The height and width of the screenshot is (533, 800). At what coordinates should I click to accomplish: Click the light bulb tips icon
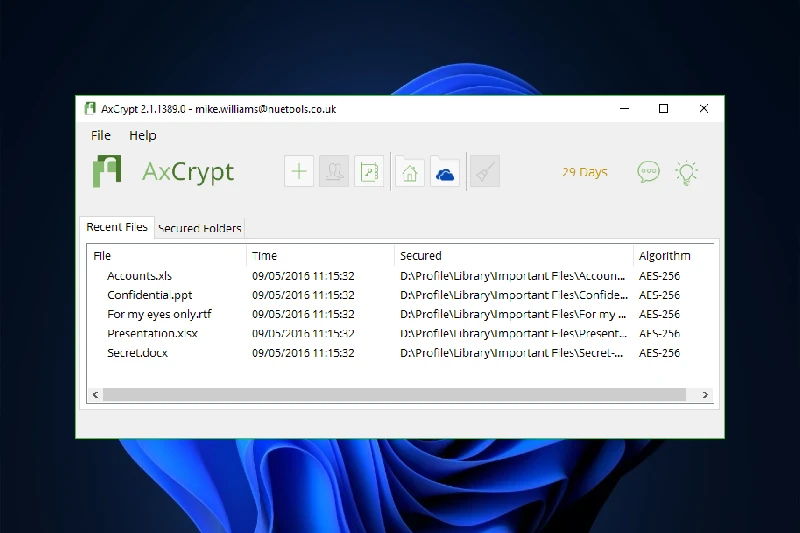pyautogui.click(x=686, y=172)
